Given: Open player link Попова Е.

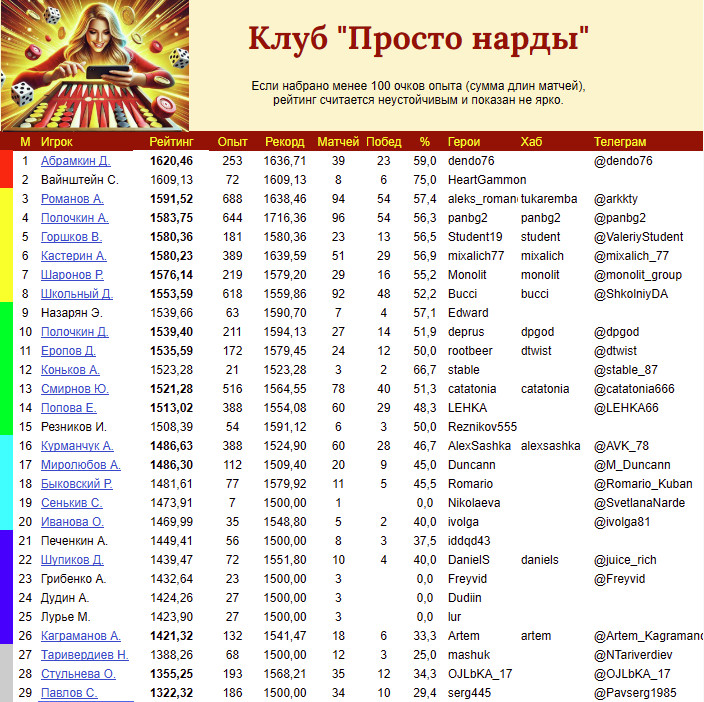Looking at the screenshot, I should coord(69,408).
